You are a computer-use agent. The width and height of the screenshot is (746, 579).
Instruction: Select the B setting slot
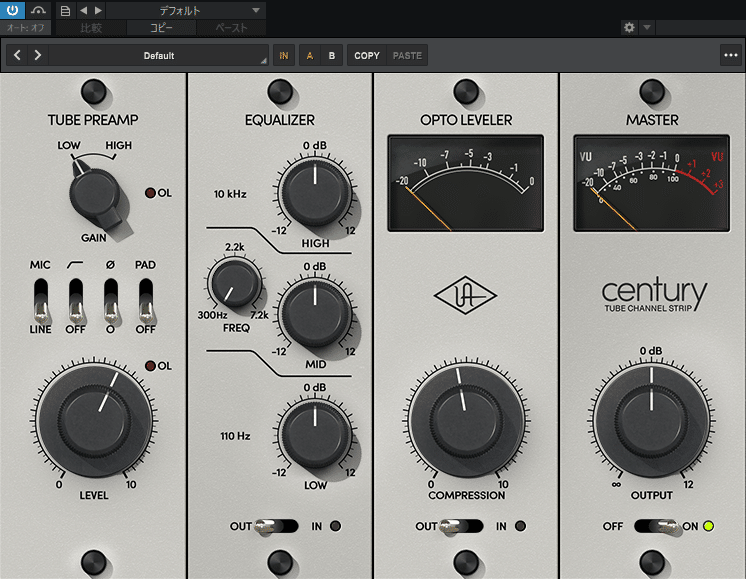click(x=332, y=56)
